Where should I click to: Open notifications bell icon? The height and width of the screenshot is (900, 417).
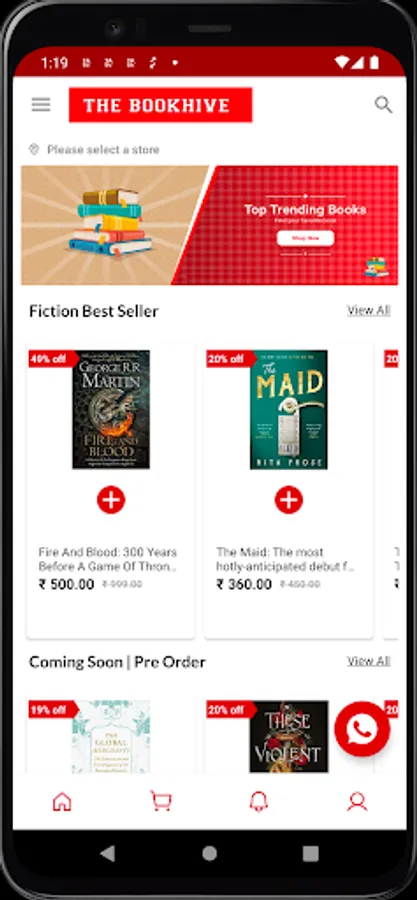click(259, 801)
